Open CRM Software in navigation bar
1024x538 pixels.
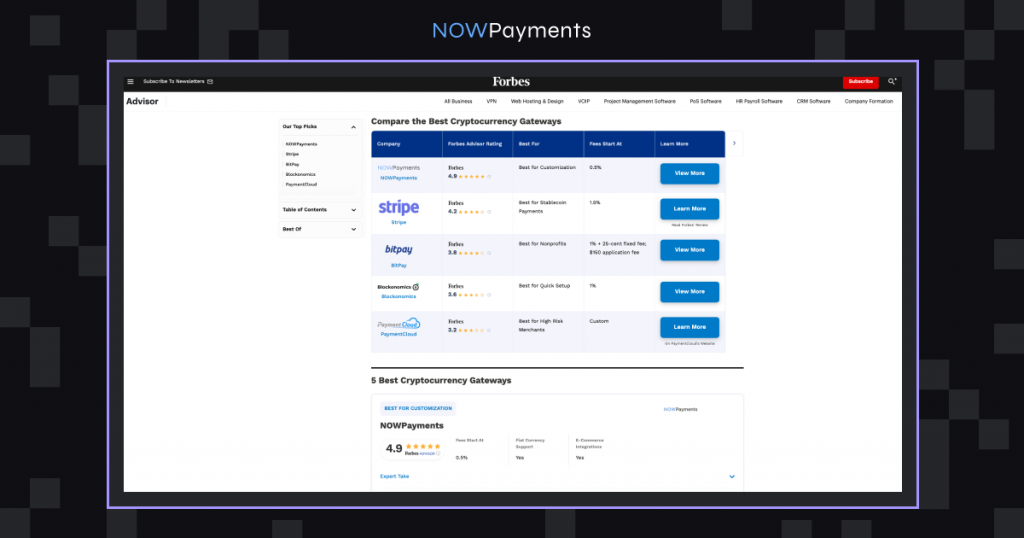click(x=813, y=101)
